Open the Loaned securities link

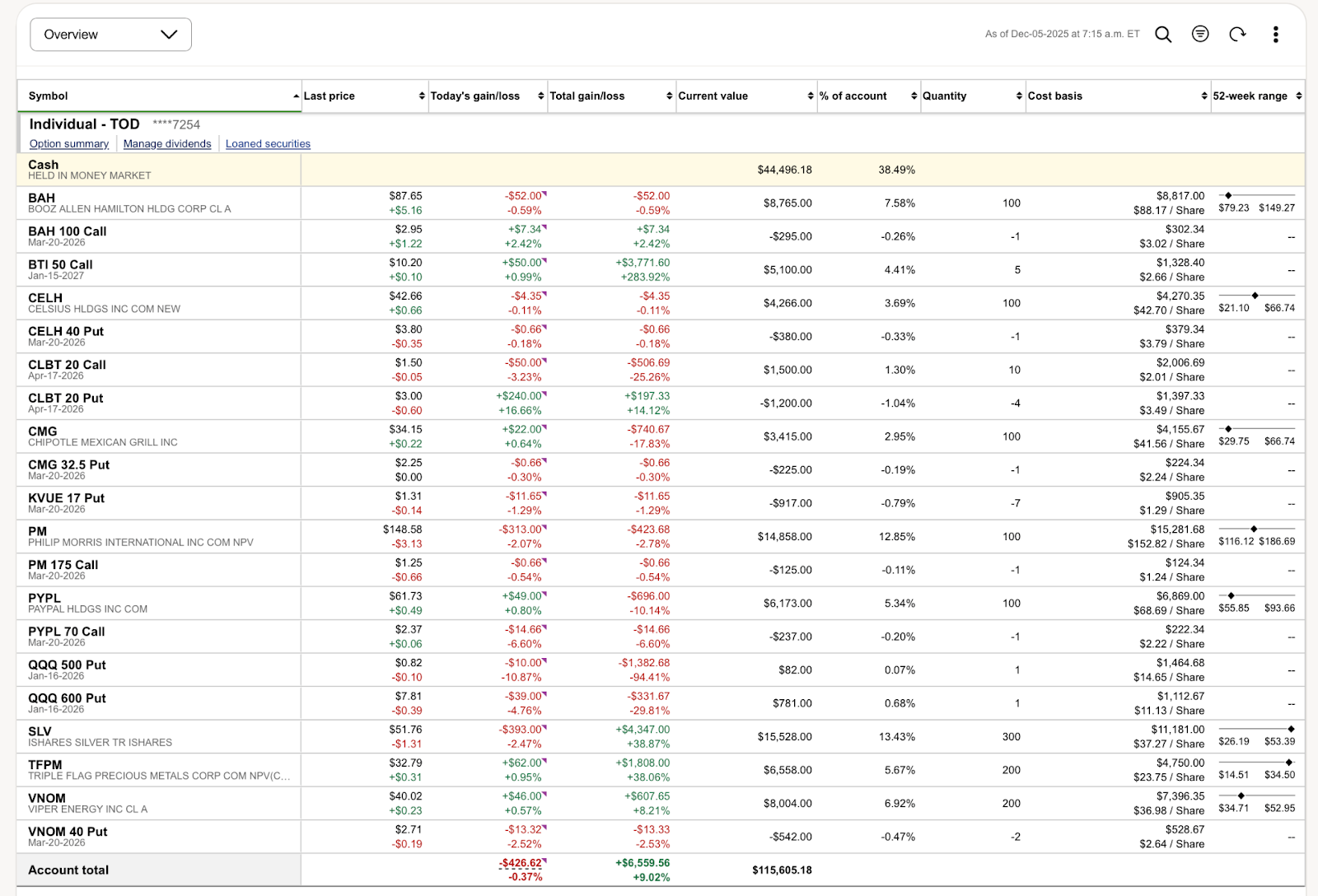point(268,144)
